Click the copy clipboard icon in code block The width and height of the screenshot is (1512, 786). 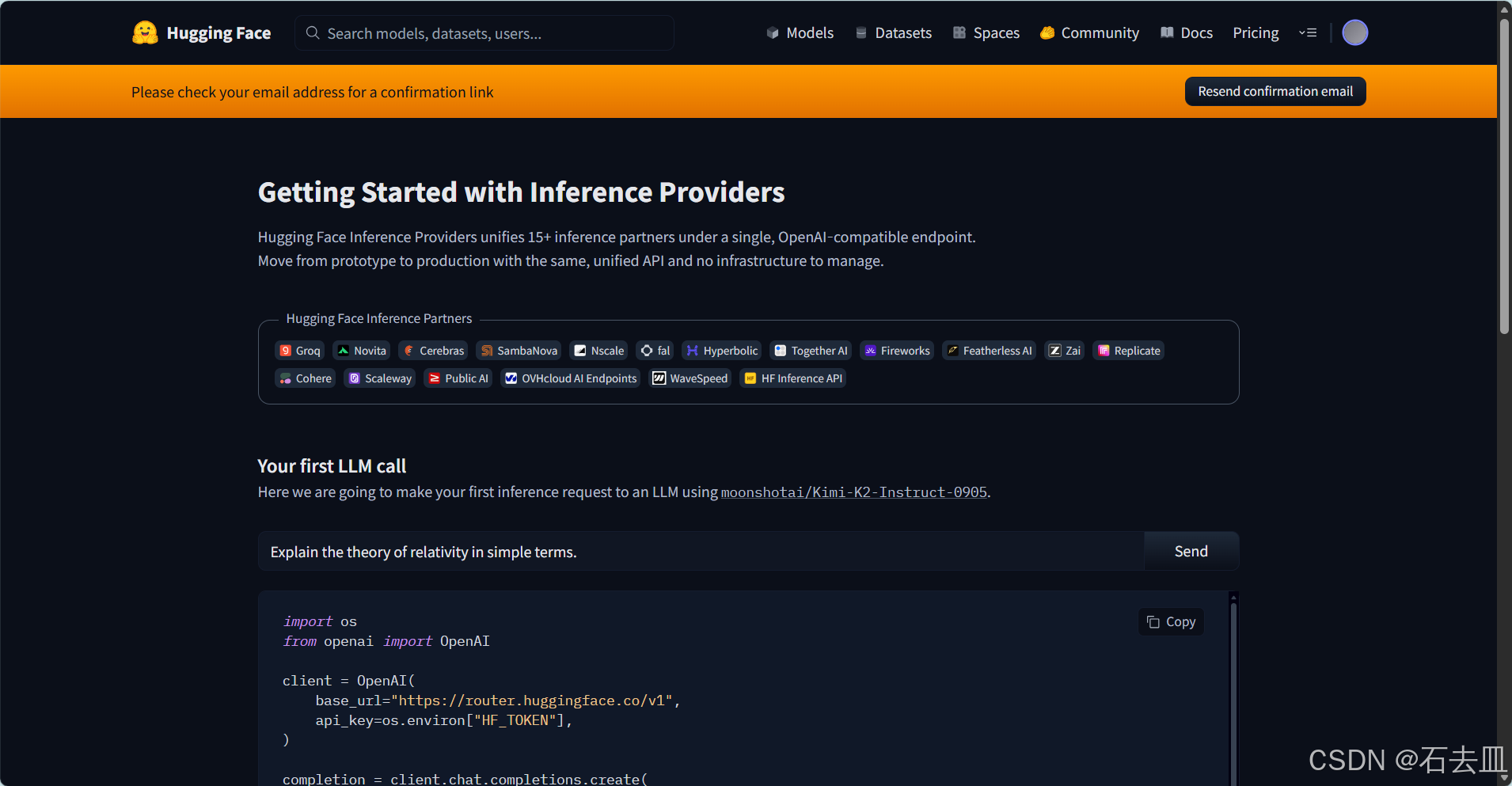pyautogui.click(x=1153, y=622)
